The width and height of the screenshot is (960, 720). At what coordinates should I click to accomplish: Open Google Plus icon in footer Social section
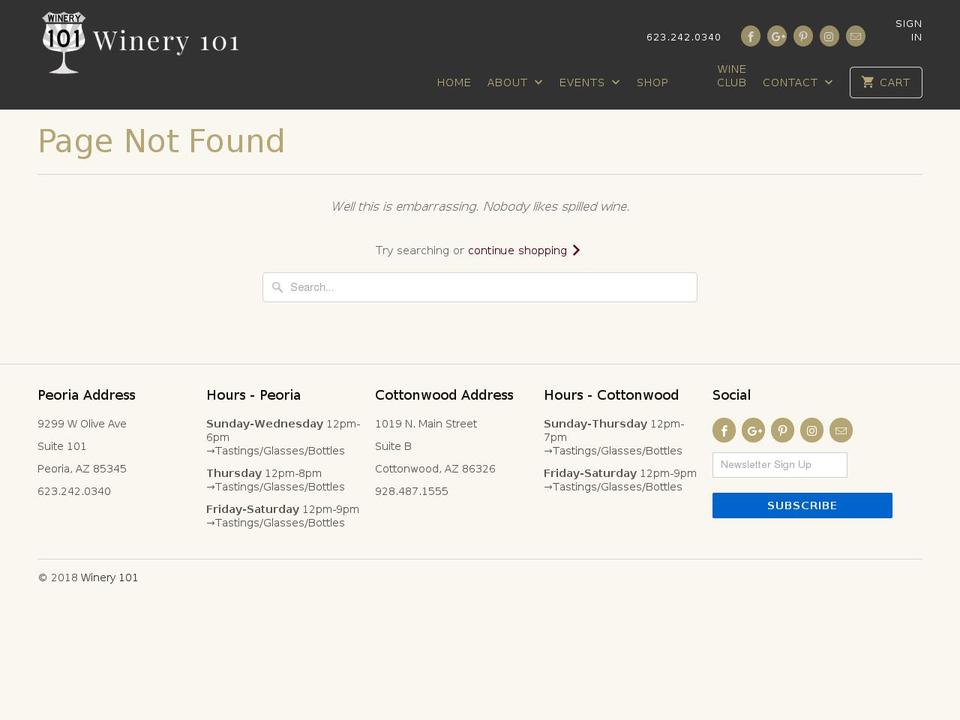point(753,430)
